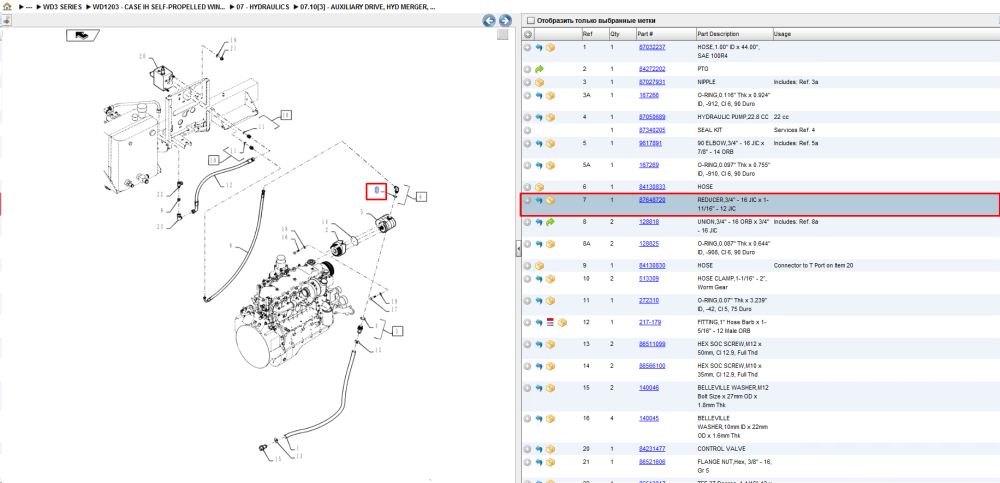Image resolution: width=1000 pixels, height=483 pixels.
Task: Click the plus icon in the Ref 16 BELLEVILLE WASHER row
Action: (x=527, y=419)
